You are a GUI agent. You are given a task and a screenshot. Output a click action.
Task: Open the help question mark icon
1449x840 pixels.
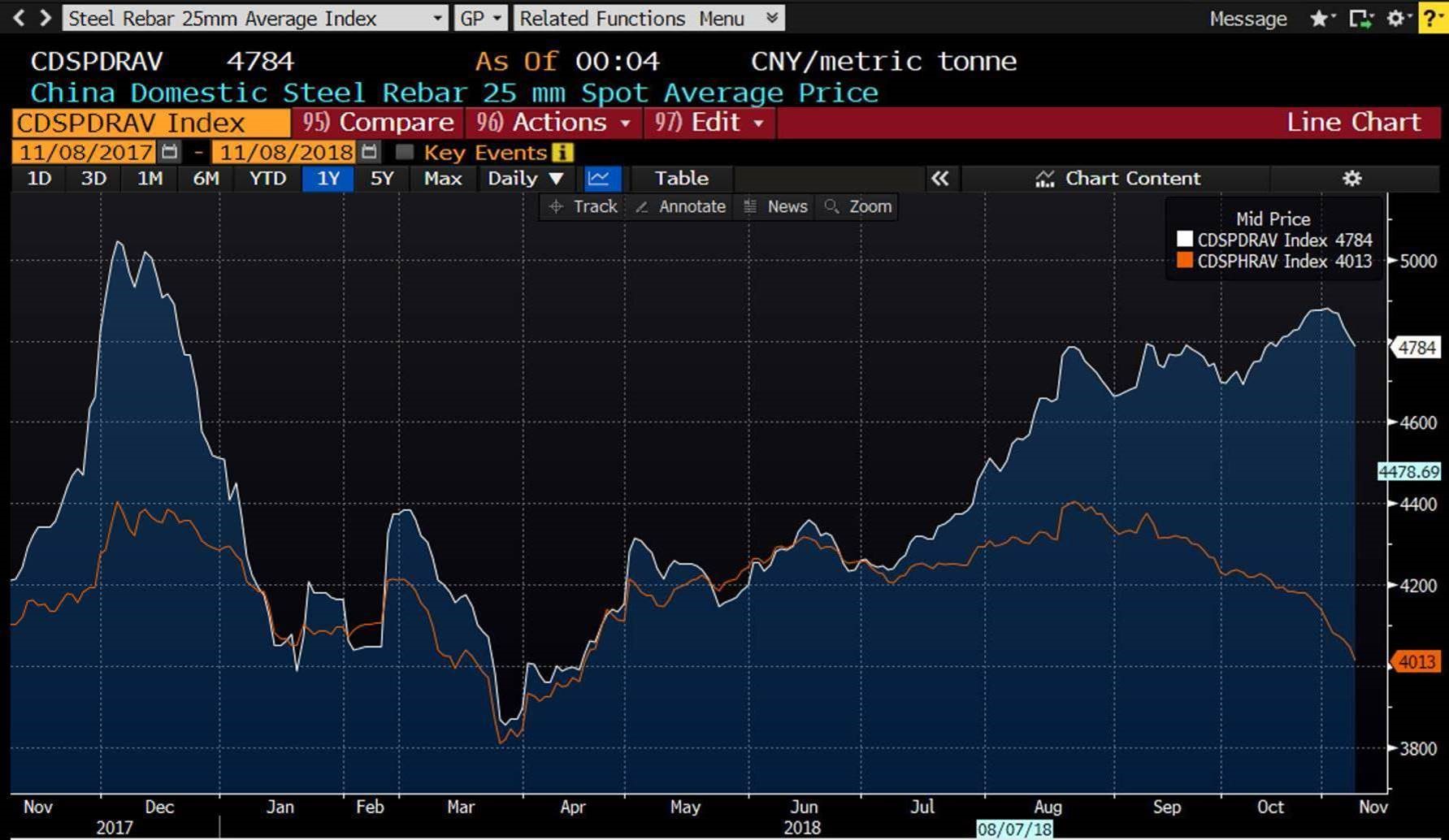tap(1432, 18)
